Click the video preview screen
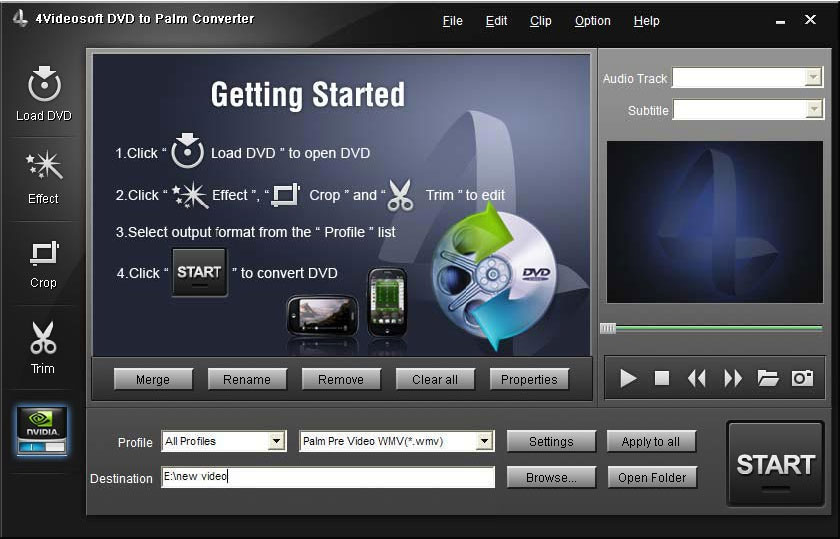Screen dimensions: 840x539 point(715,222)
